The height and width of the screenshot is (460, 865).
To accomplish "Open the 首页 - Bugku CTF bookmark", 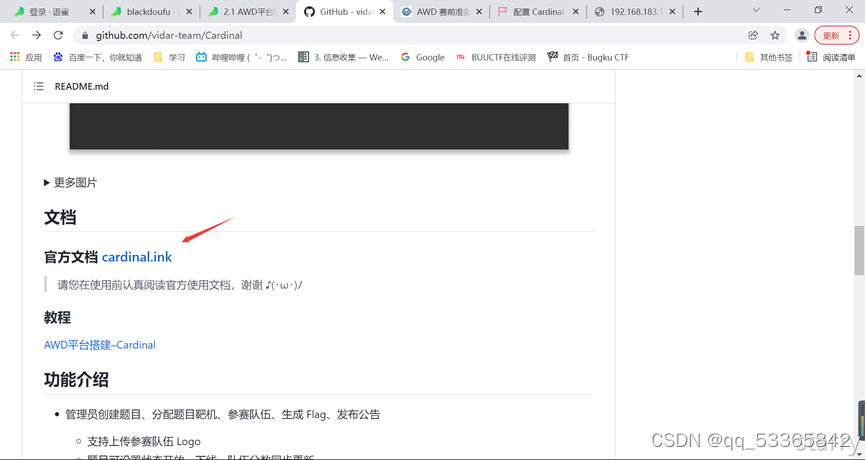I will (588, 57).
